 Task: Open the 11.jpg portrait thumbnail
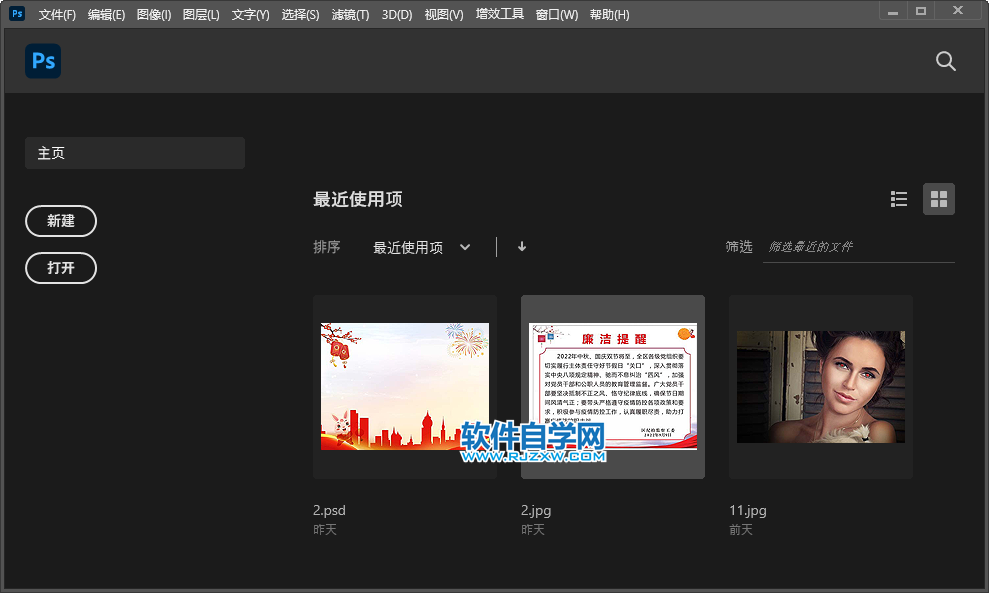821,387
